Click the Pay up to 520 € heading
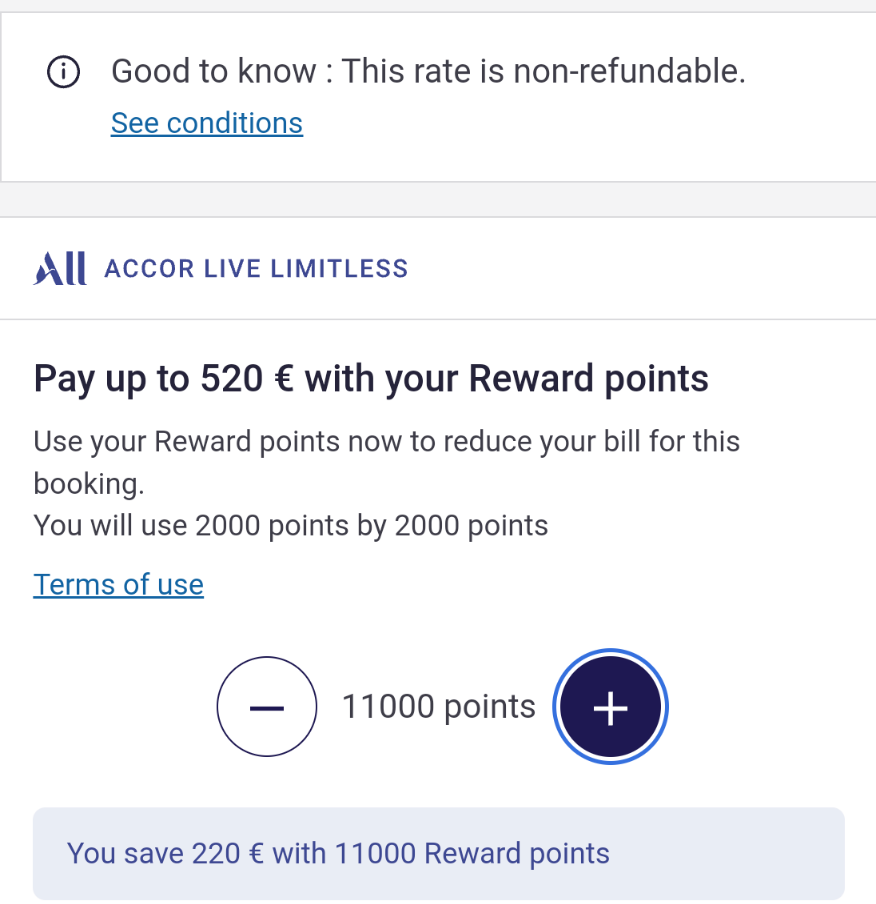The image size is (876, 904). tap(371, 379)
